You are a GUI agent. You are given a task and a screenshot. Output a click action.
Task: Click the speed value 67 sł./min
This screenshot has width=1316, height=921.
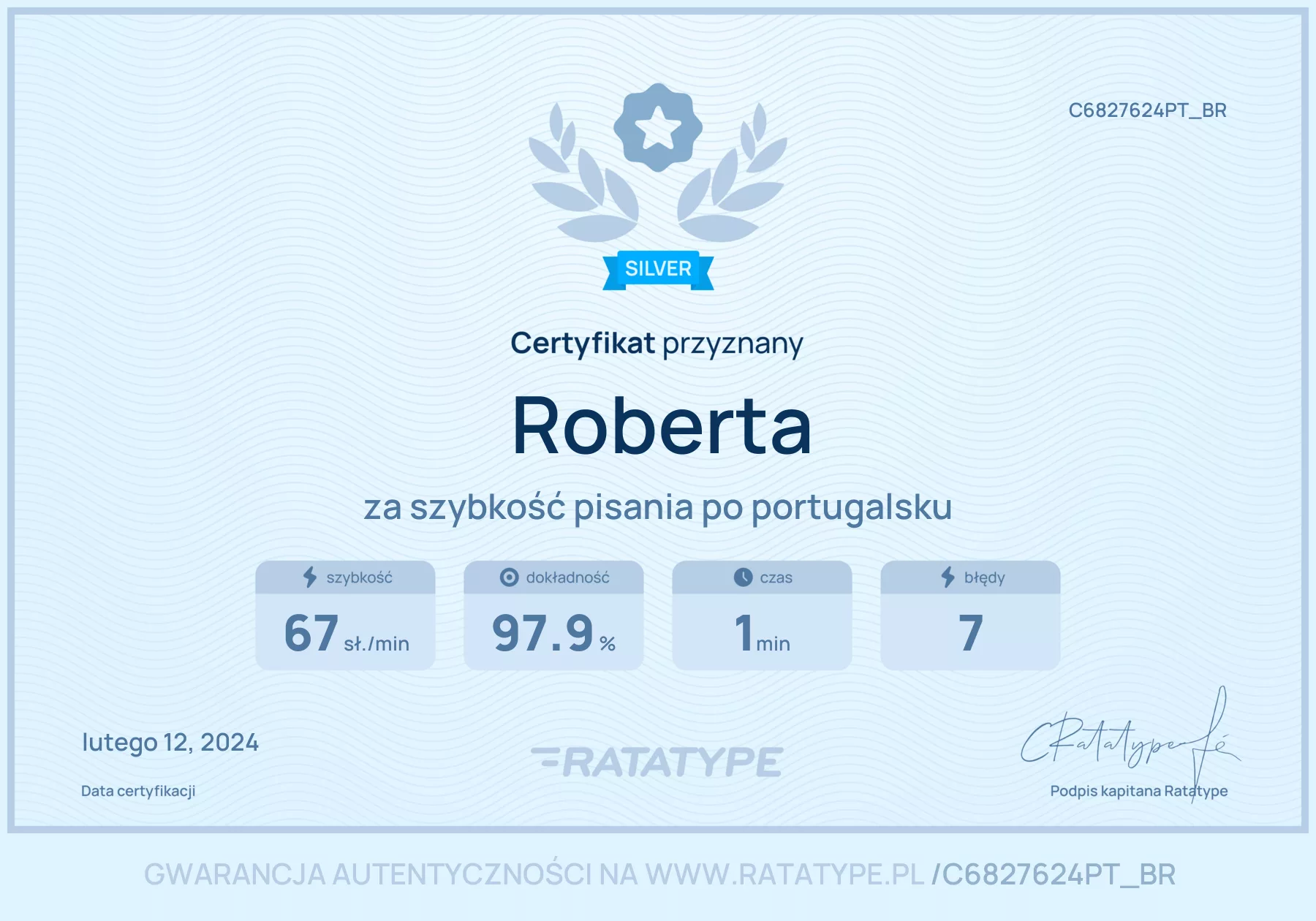[x=346, y=633]
